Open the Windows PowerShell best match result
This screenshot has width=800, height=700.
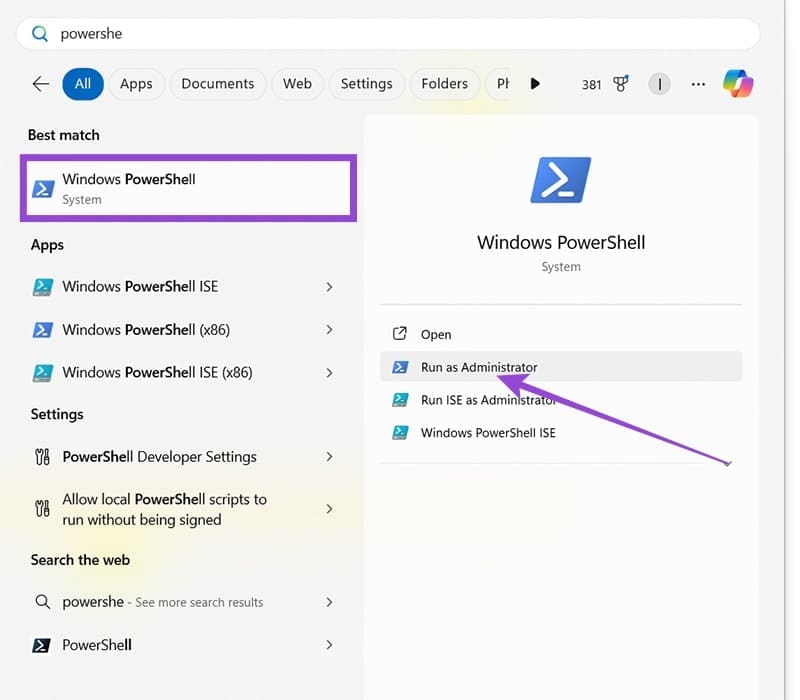(188, 188)
